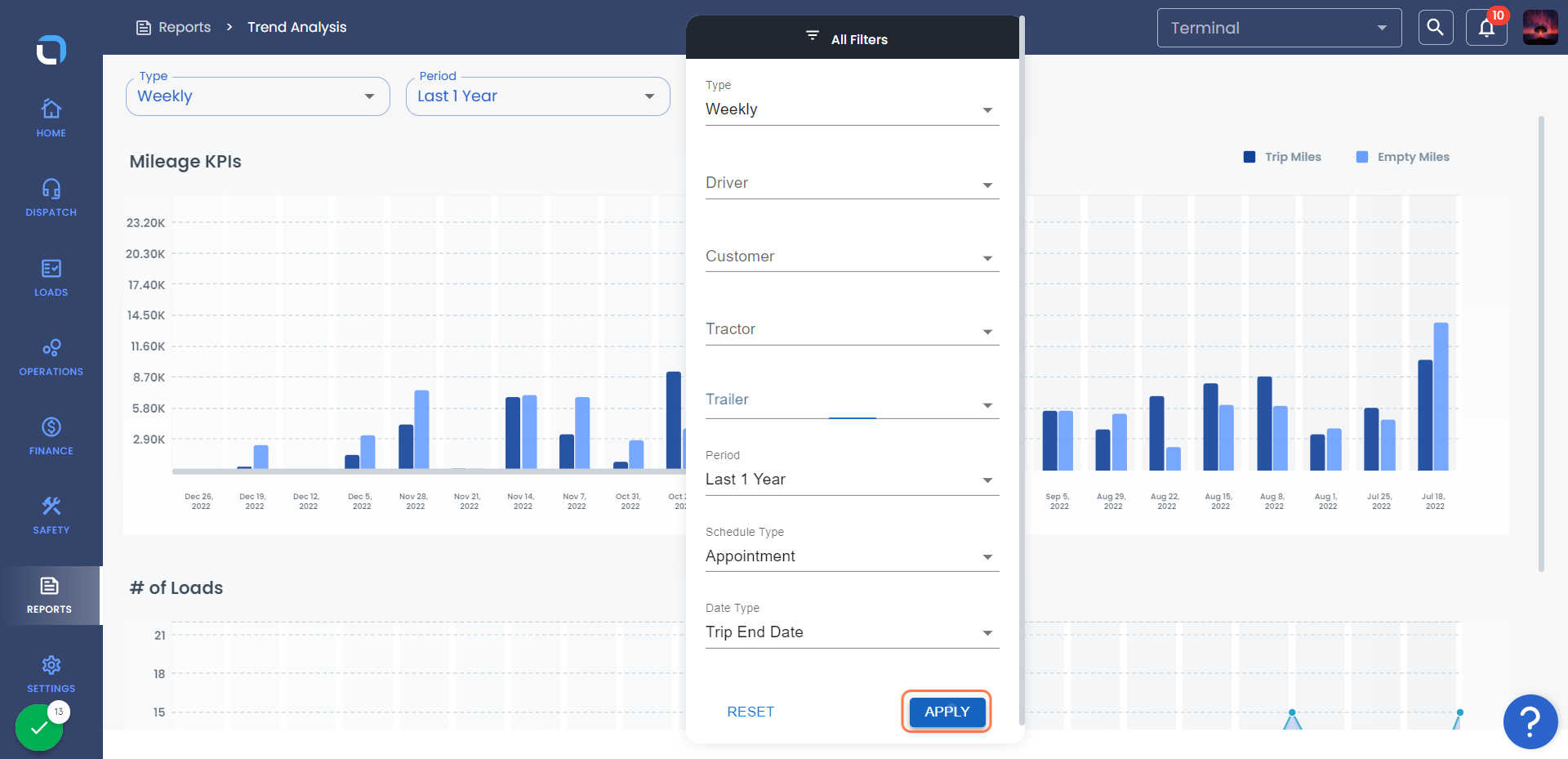Click the app logo icon
This screenshot has height=759, width=1568.
click(x=51, y=50)
